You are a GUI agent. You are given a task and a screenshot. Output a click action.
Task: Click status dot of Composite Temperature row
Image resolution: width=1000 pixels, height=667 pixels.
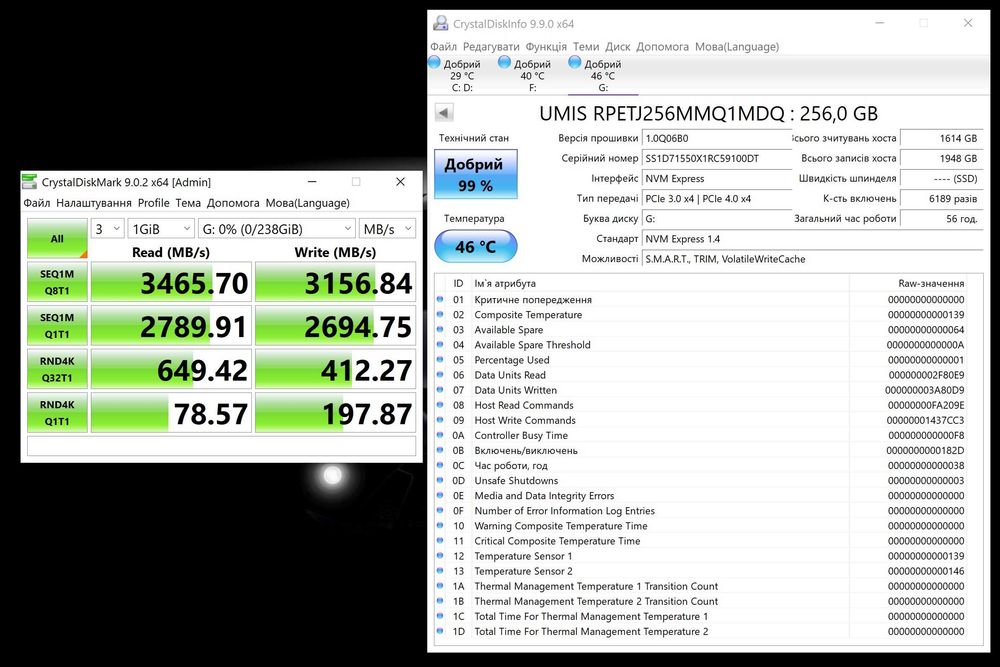click(440, 314)
